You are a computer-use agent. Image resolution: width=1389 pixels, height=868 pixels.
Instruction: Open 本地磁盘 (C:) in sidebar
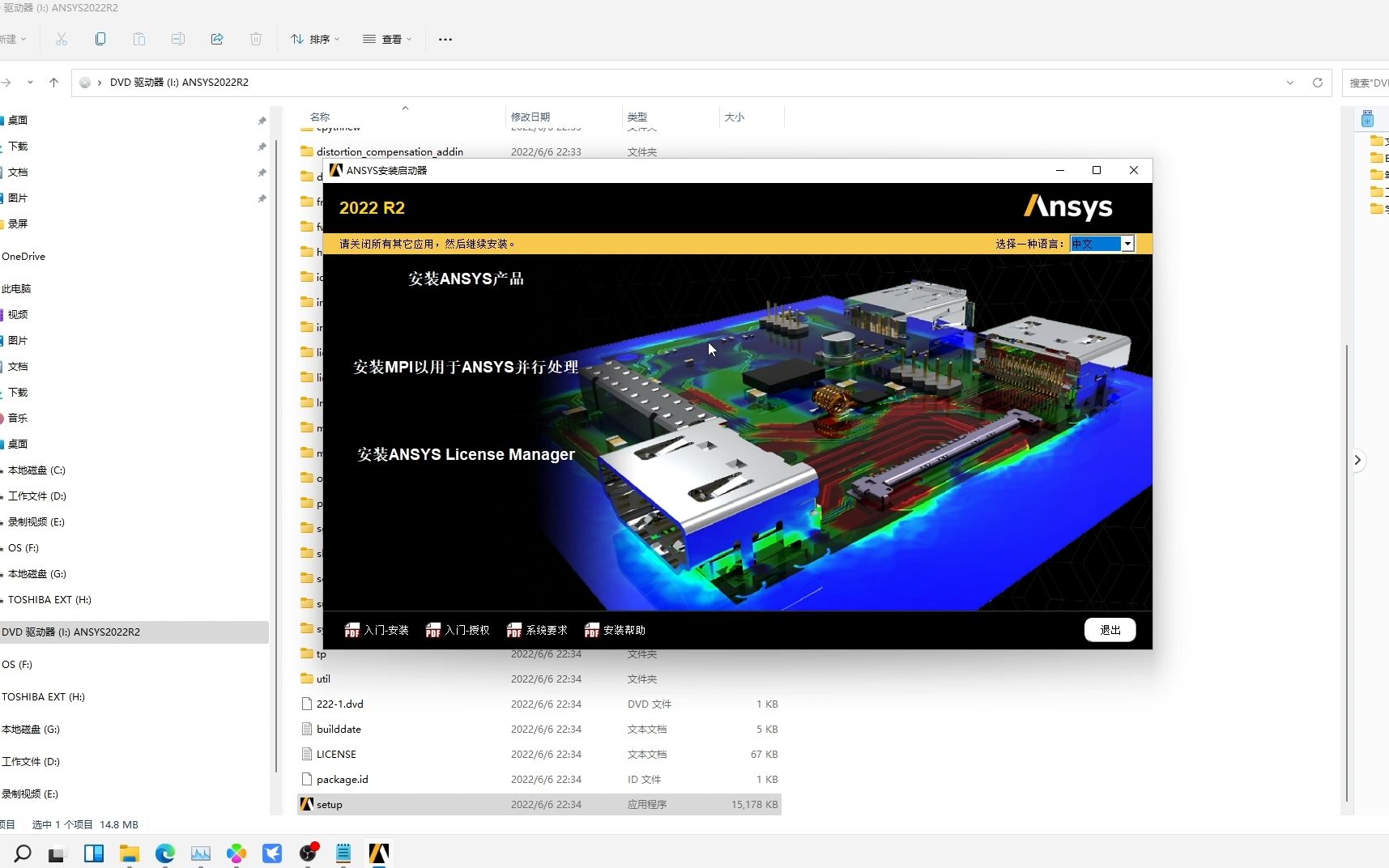36,470
